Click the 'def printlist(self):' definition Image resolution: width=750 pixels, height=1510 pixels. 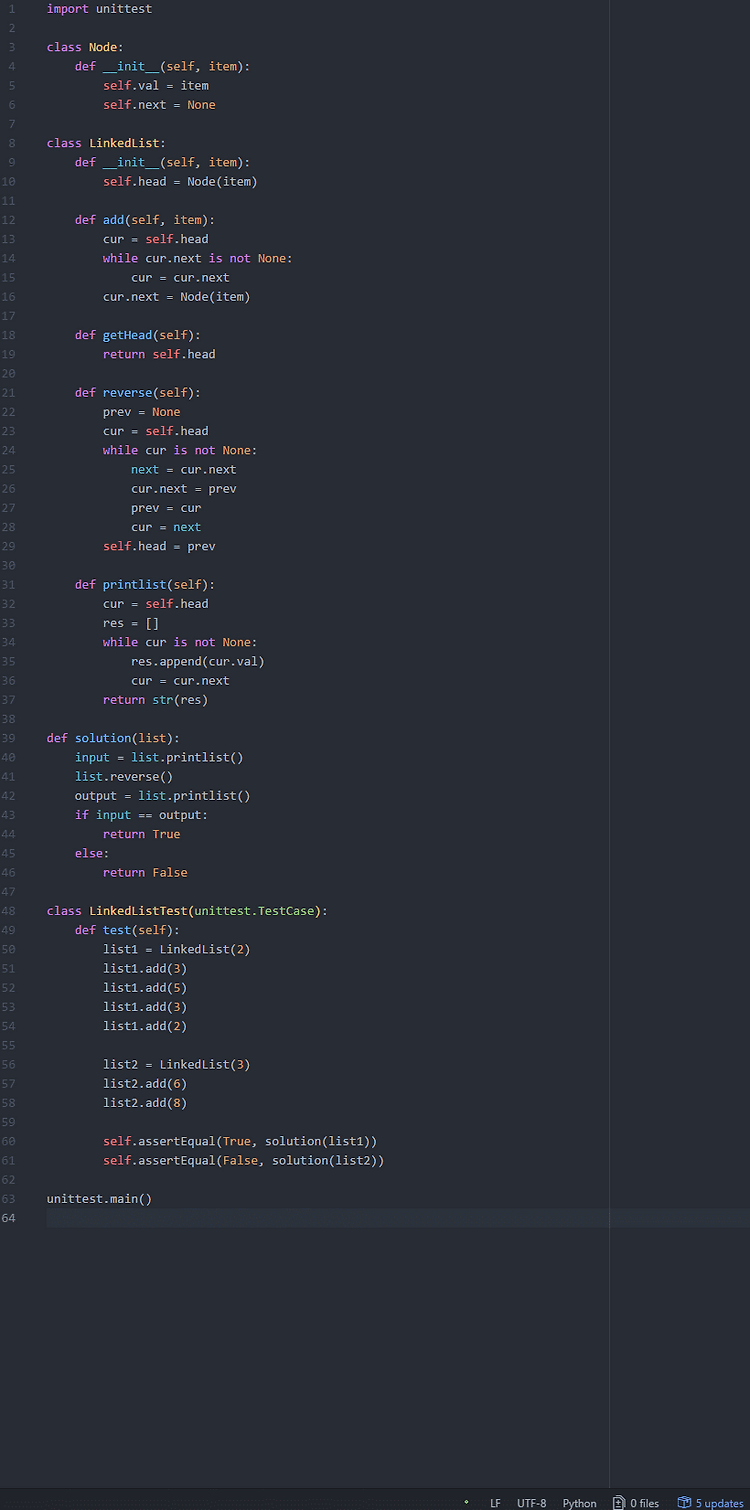(x=145, y=585)
